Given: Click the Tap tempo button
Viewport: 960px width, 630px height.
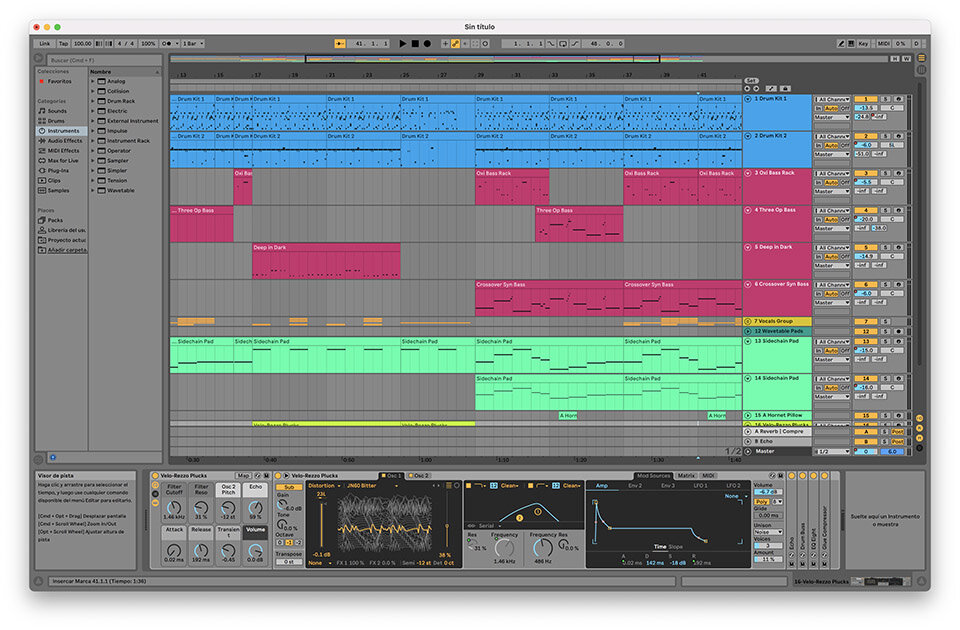Looking at the screenshot, I should coord(63,44).
